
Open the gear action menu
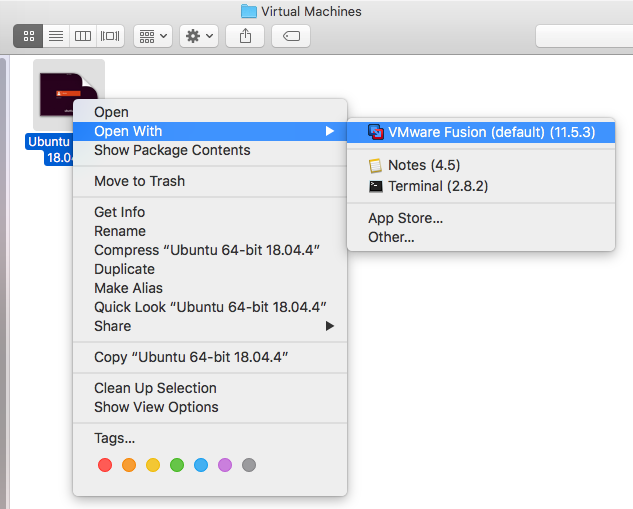pos(199,36)
